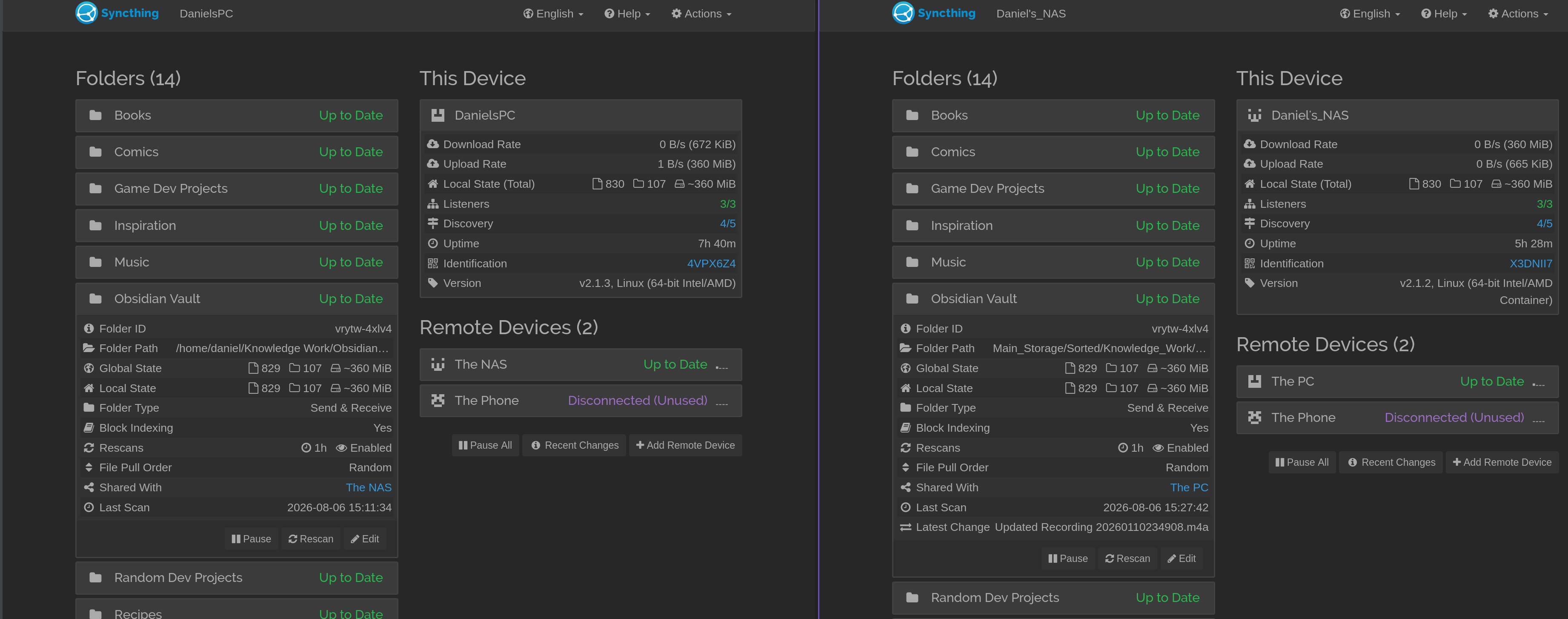Expand The PC remote device row
This screenshot has height=619, width=1568.
1398,381
